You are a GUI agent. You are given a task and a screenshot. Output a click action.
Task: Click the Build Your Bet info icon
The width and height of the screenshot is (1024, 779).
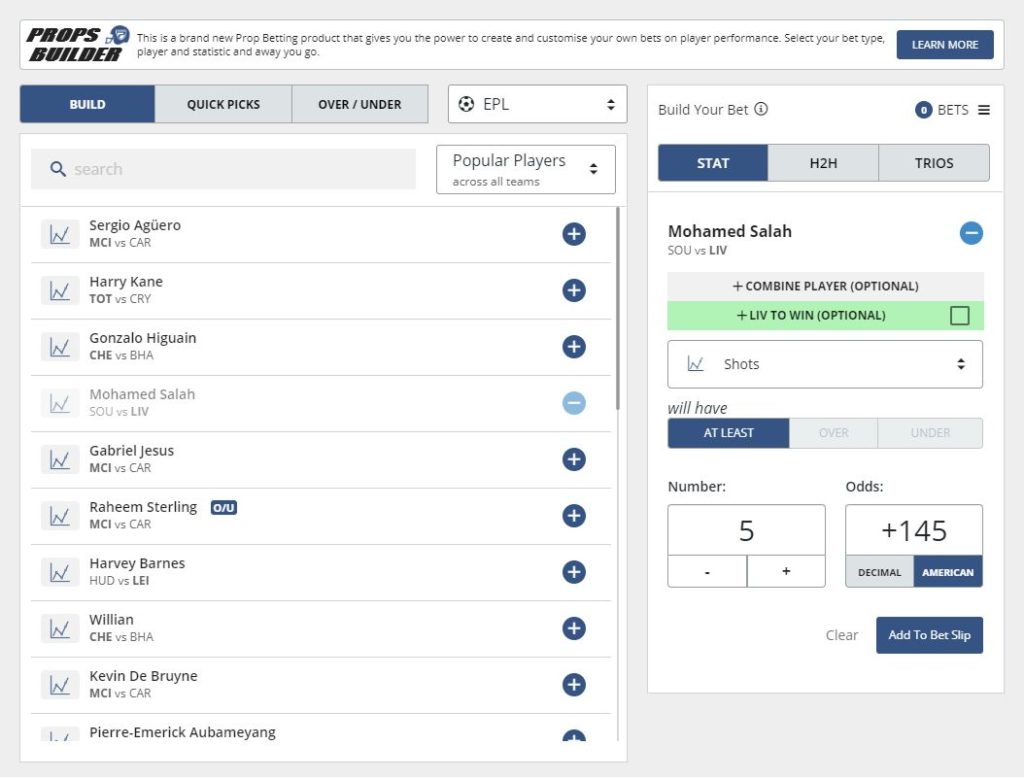click(x=761, y=109)
